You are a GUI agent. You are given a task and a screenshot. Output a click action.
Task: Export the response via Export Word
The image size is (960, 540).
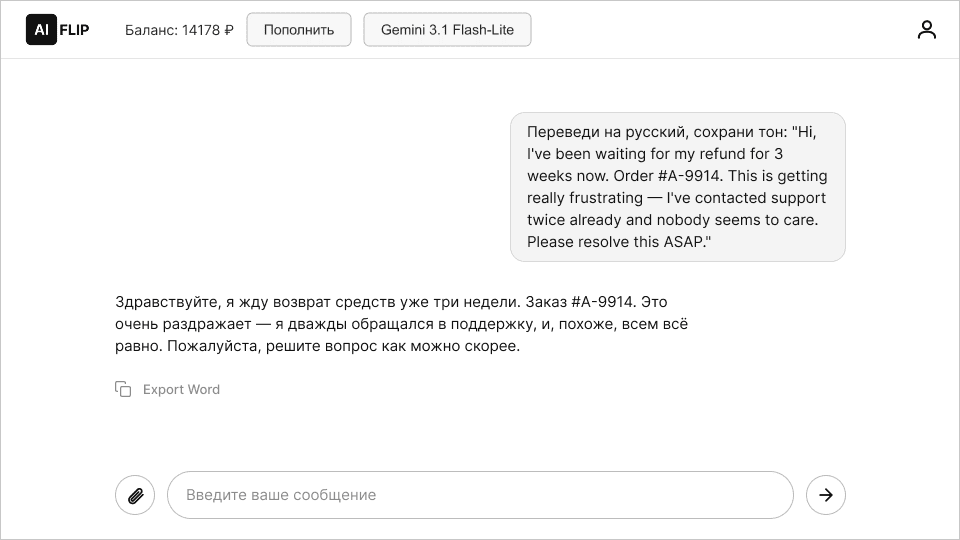181,389
